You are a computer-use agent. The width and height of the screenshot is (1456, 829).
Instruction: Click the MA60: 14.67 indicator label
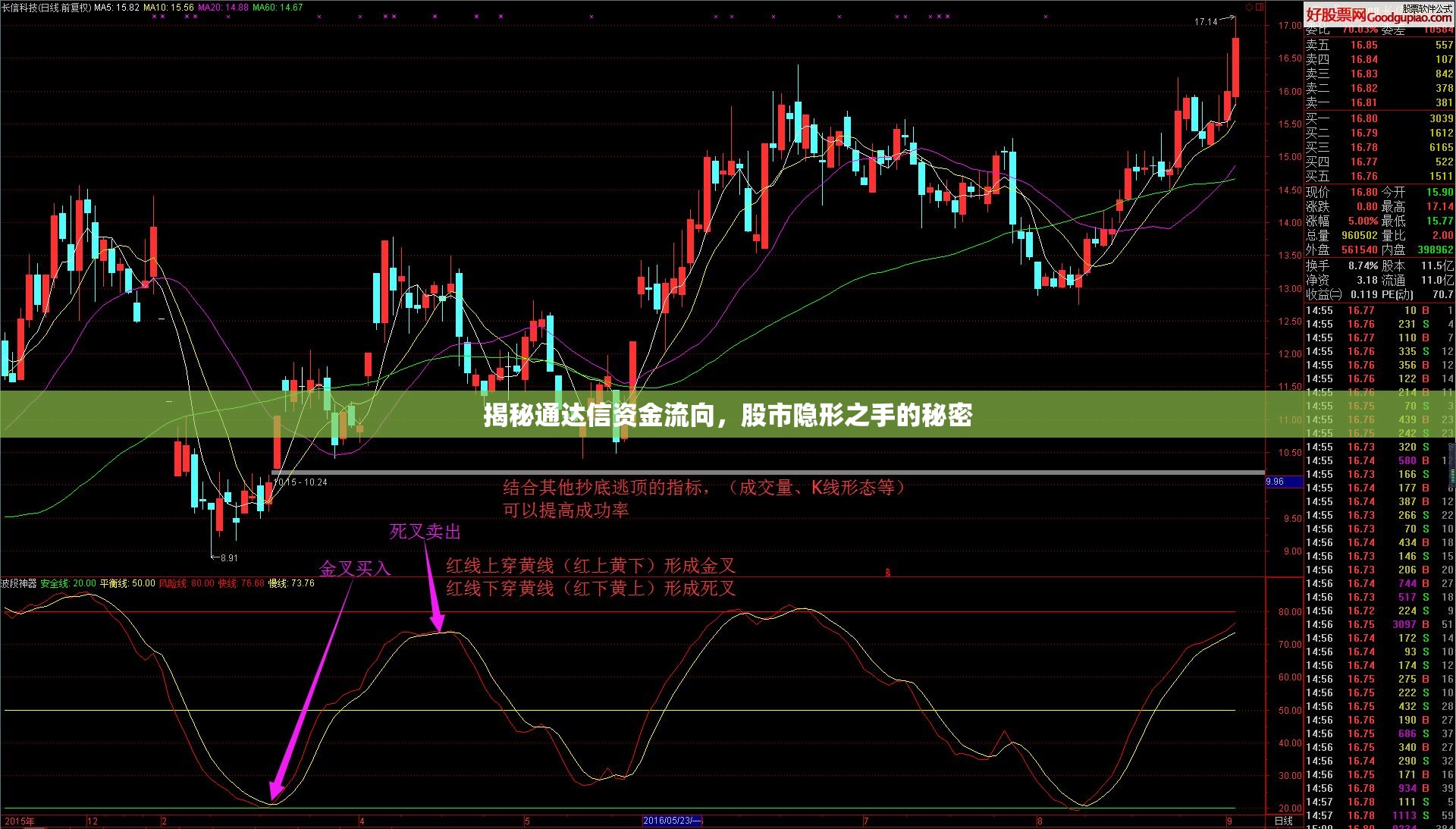pyautogui.click(x=278, y=8)
